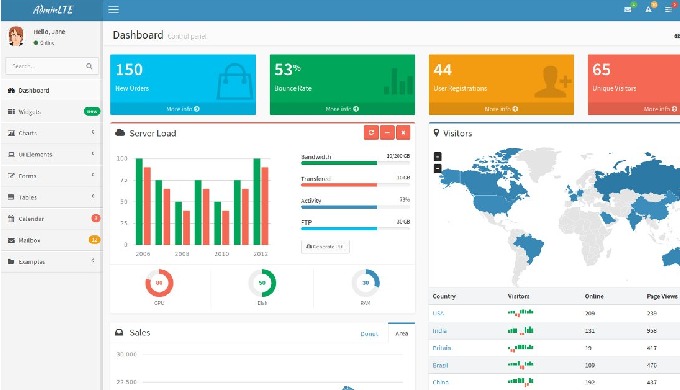This screenshot has height=390, width=680.
Task: Click the Activity progress bar
Action: (355, 207)
